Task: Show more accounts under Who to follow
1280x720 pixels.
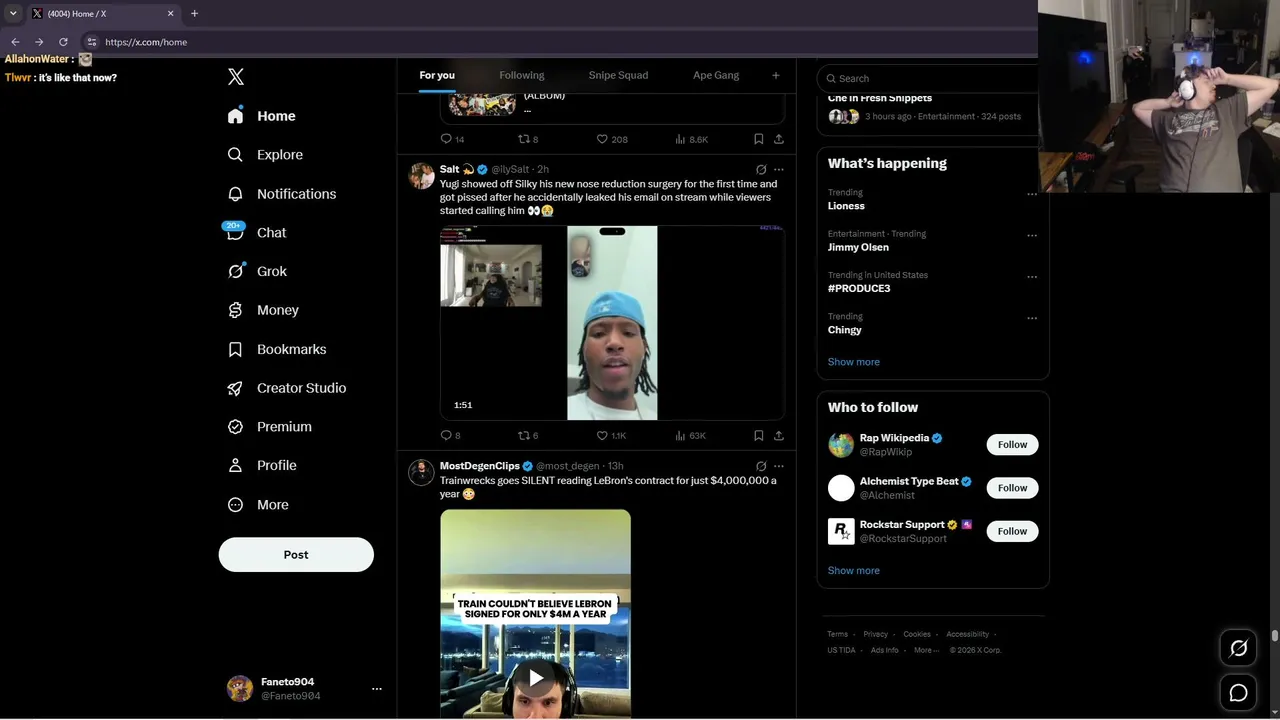Action: tap(854, 571)
